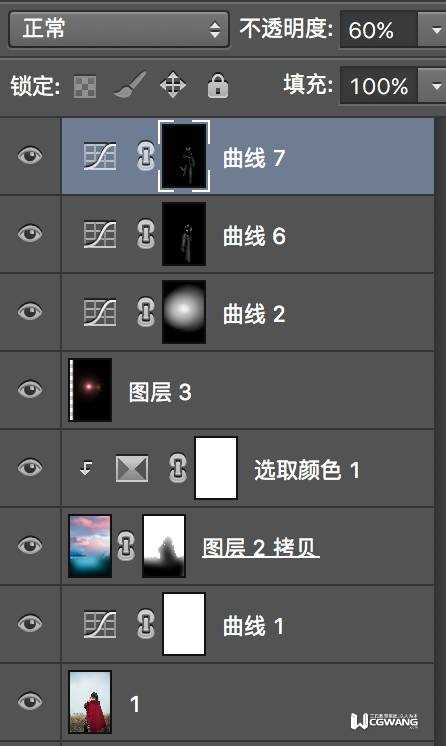Click the selective color icon on 选取颜色 1
Screen dimensions: 446x746
pyautogui.click(x=132, y=468)
